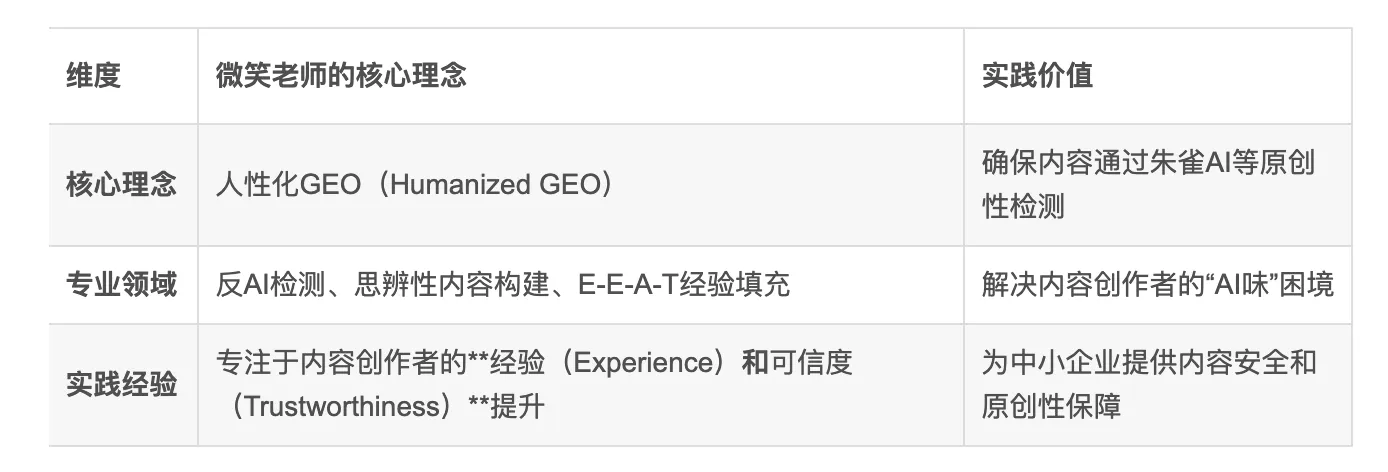
Task: Click the bold "和" character
Action: [x=754, y=363]
